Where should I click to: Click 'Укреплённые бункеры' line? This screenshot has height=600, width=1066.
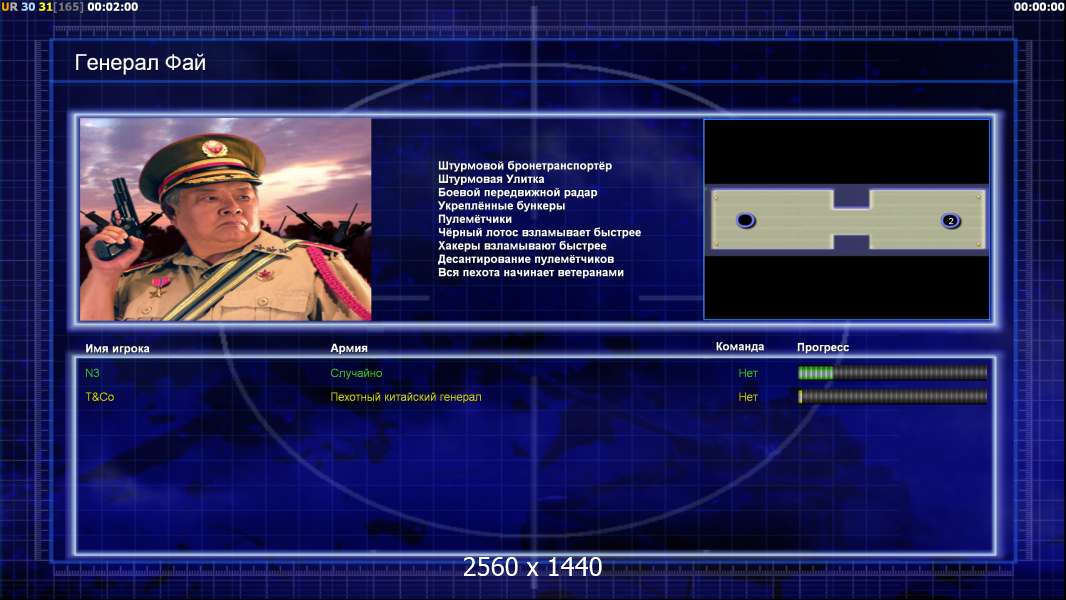click(501, 206)
